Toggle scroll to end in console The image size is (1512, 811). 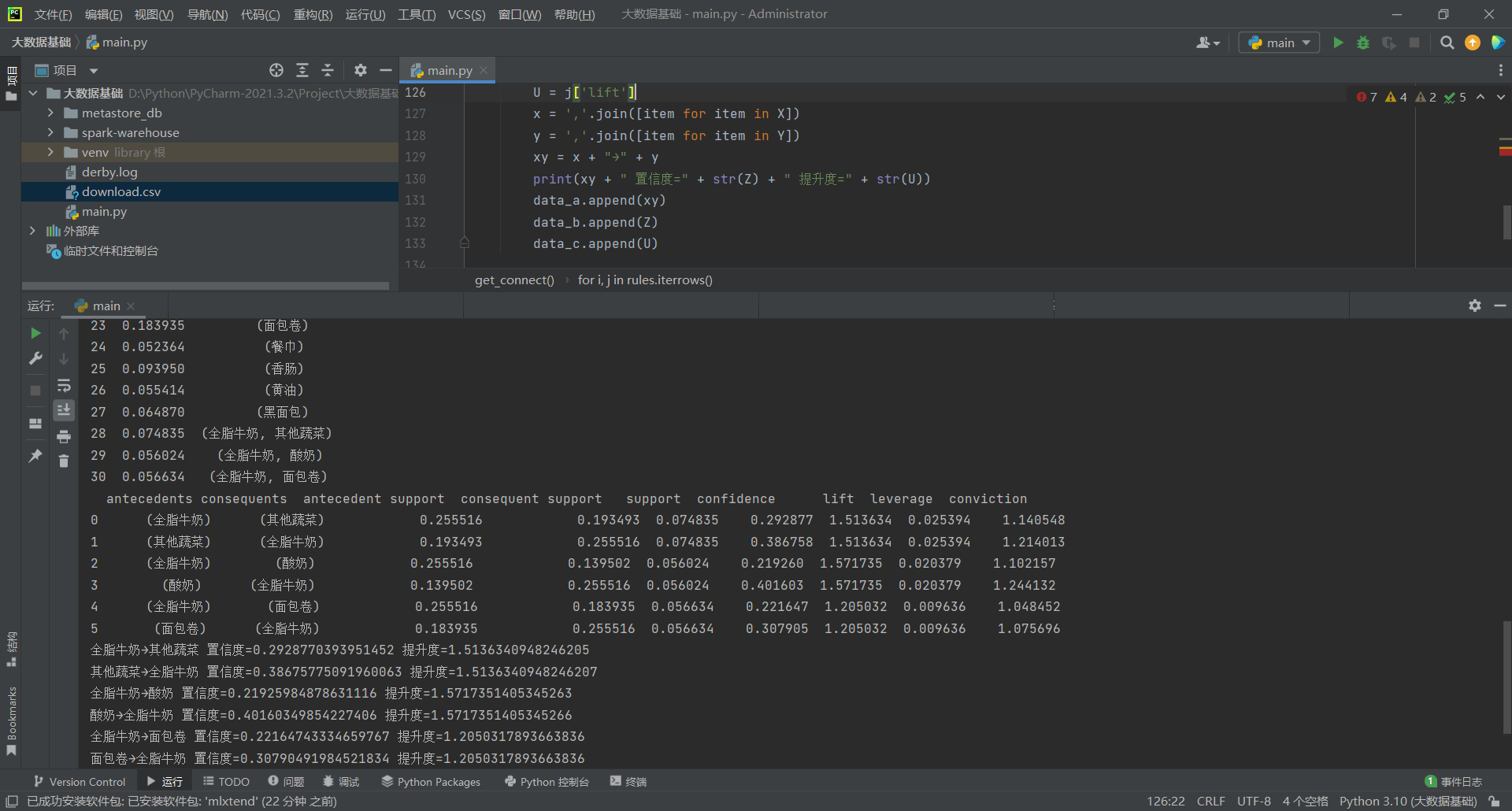click(64, 410)
